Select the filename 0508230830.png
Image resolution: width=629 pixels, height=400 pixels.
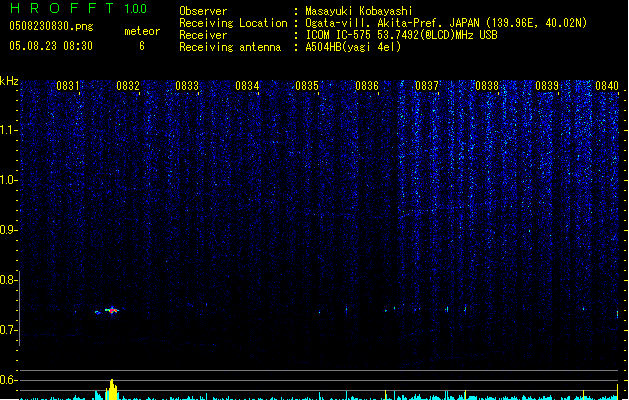coord(51,26)
